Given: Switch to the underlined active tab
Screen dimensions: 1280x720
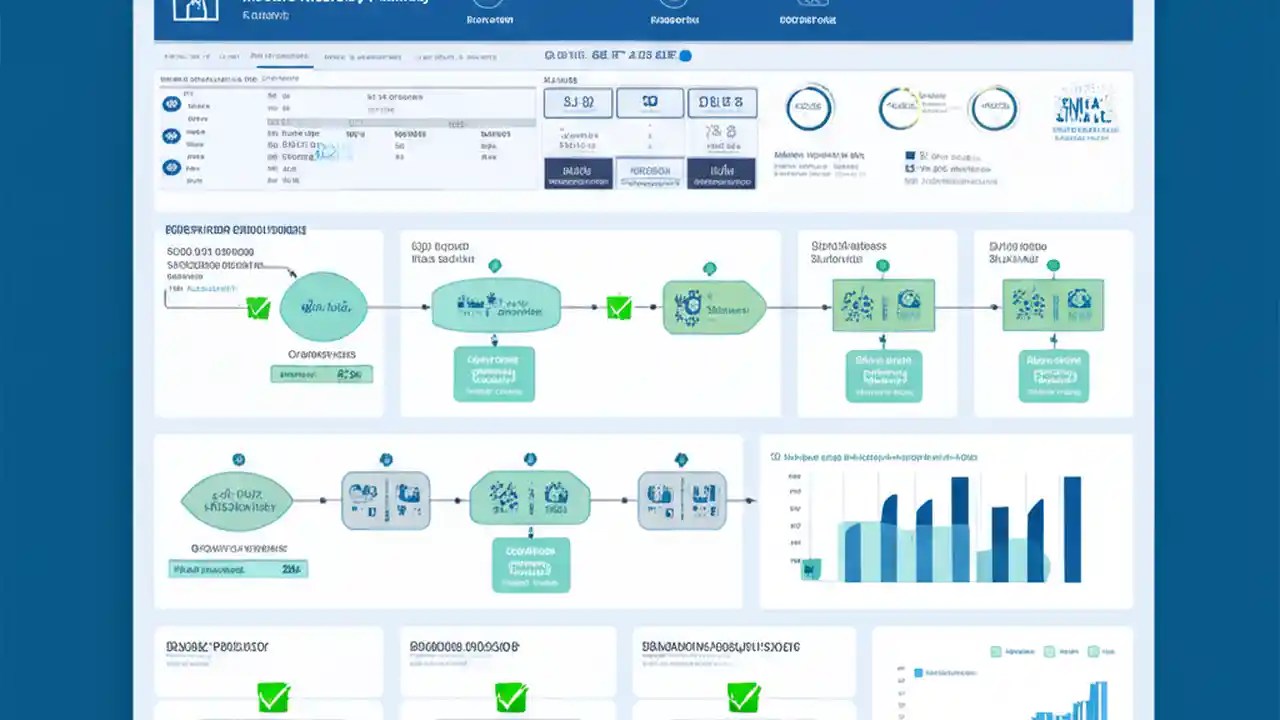Looking at the screenshot, I should click(x=281, y=57).
